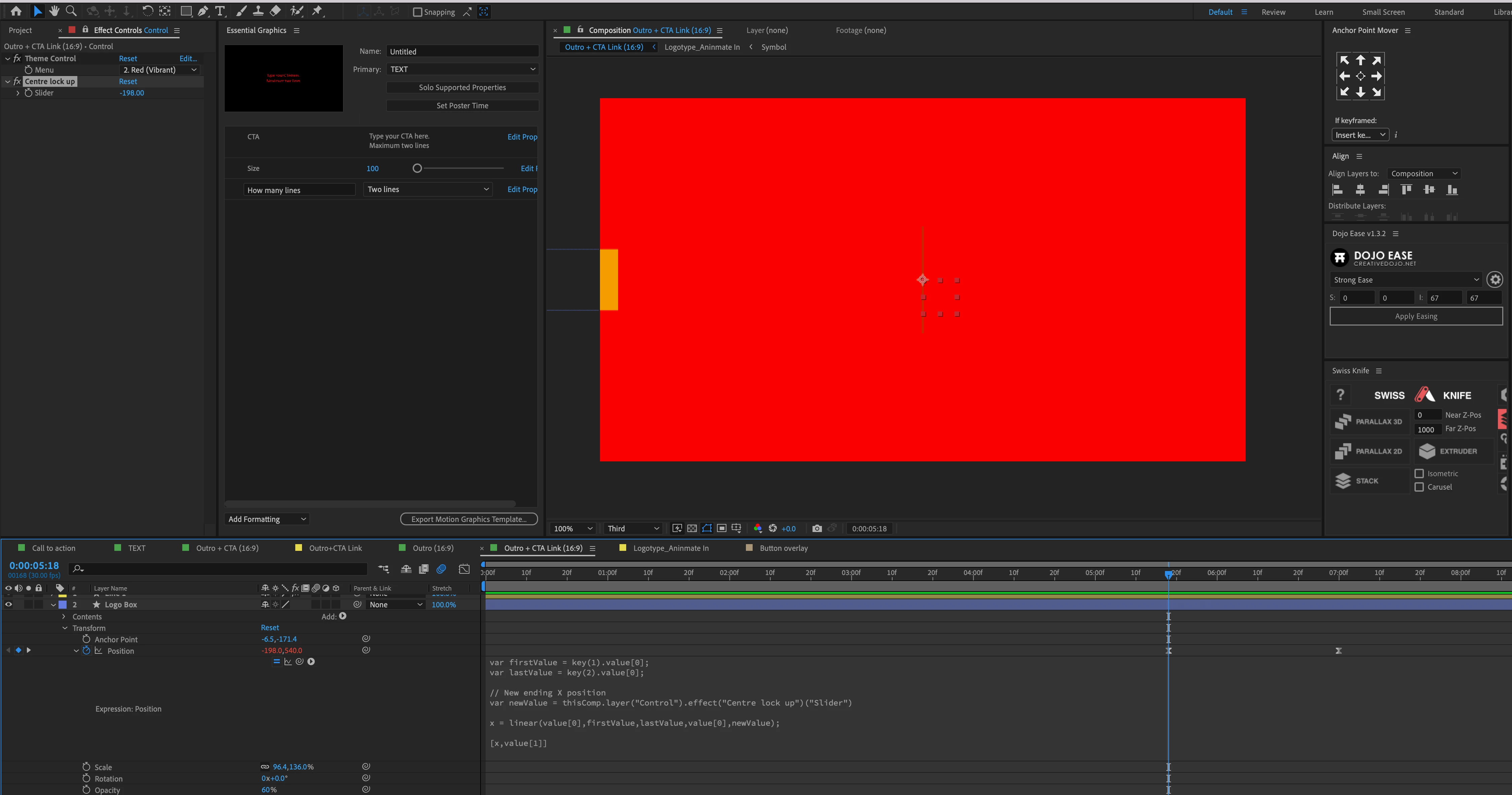The height and width of the screenshot is (795, 1512).
Task: Click Align Left edges icon
Action: (1337, 190)
